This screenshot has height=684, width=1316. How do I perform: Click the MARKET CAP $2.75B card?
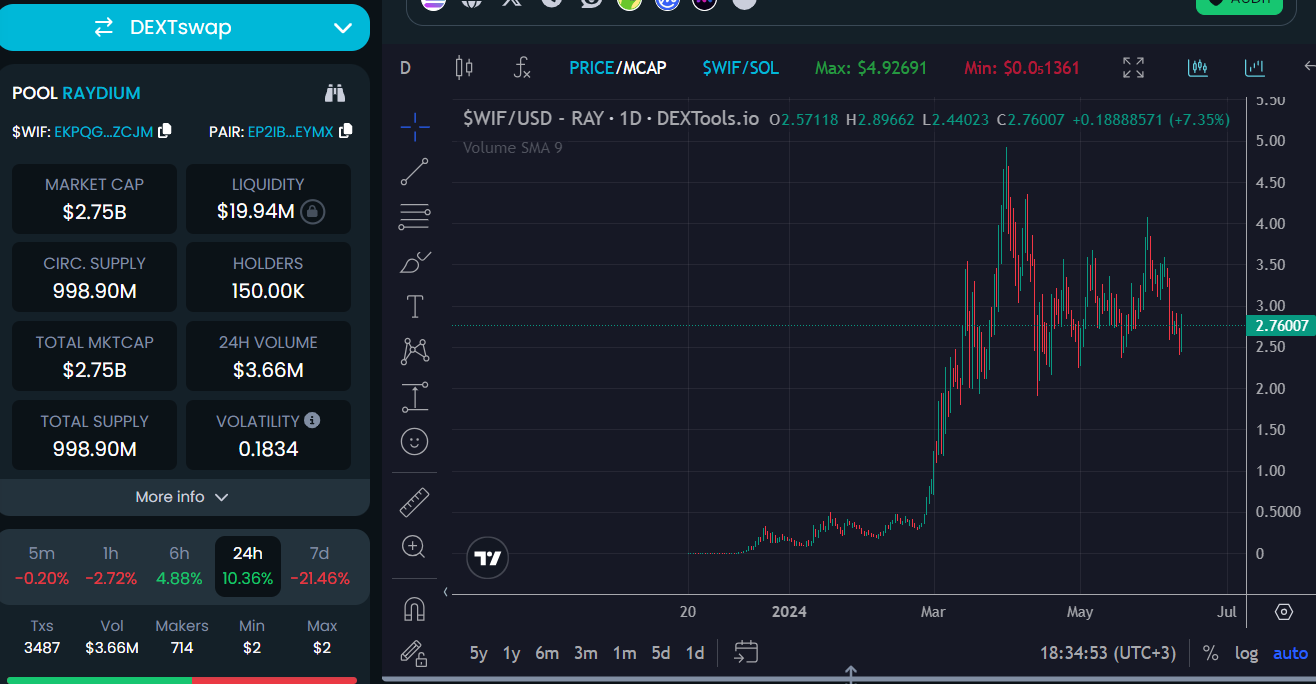point(94,199)
